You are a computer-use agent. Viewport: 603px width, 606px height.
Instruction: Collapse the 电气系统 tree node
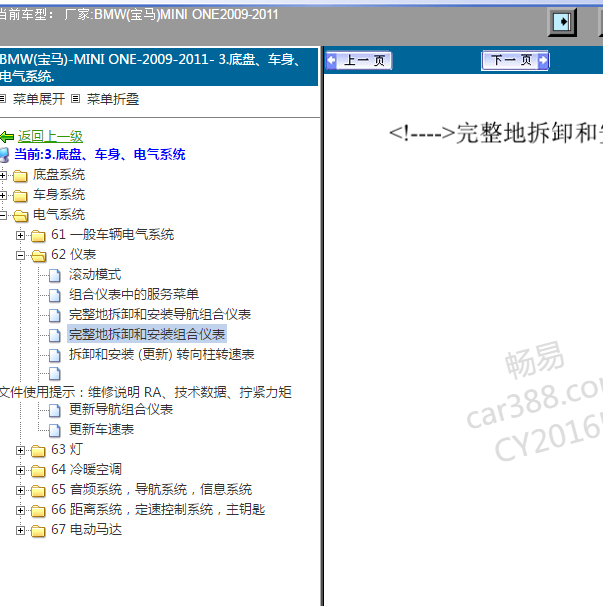point(3,215)
